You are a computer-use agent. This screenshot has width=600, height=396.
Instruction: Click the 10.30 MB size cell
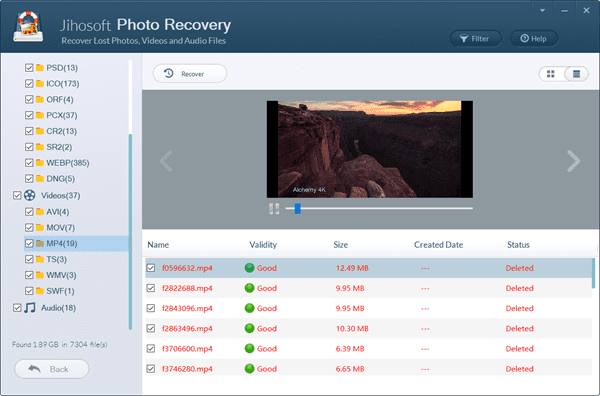click(352, 328)
